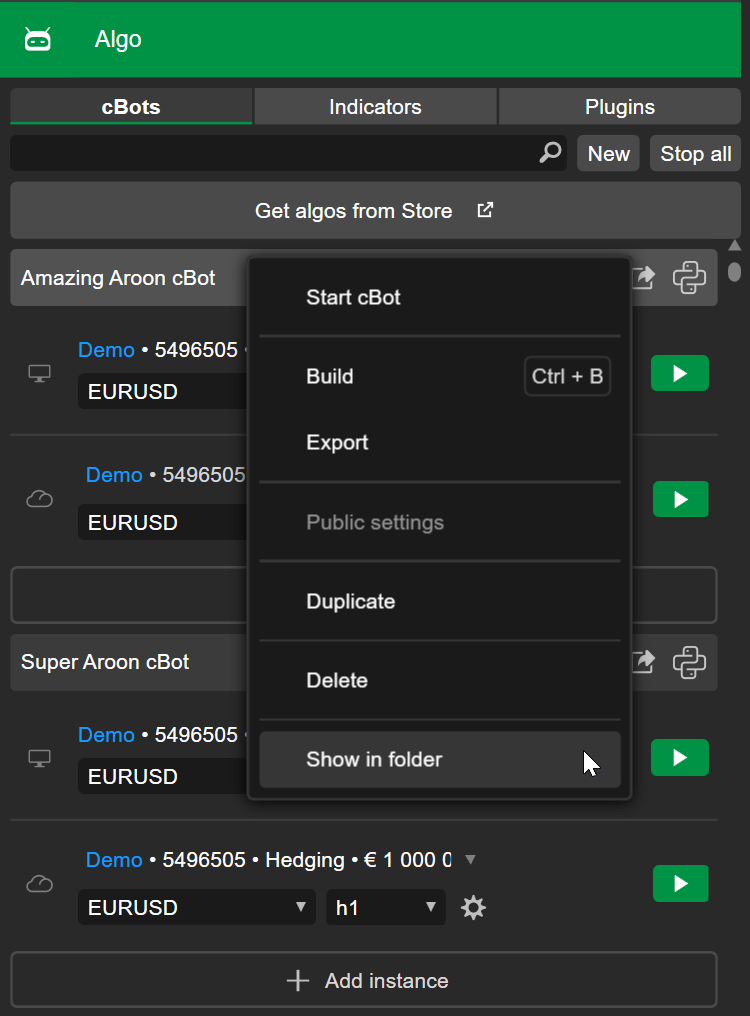
Task: Switch to the Indicators tab
Action: (375, 106)
